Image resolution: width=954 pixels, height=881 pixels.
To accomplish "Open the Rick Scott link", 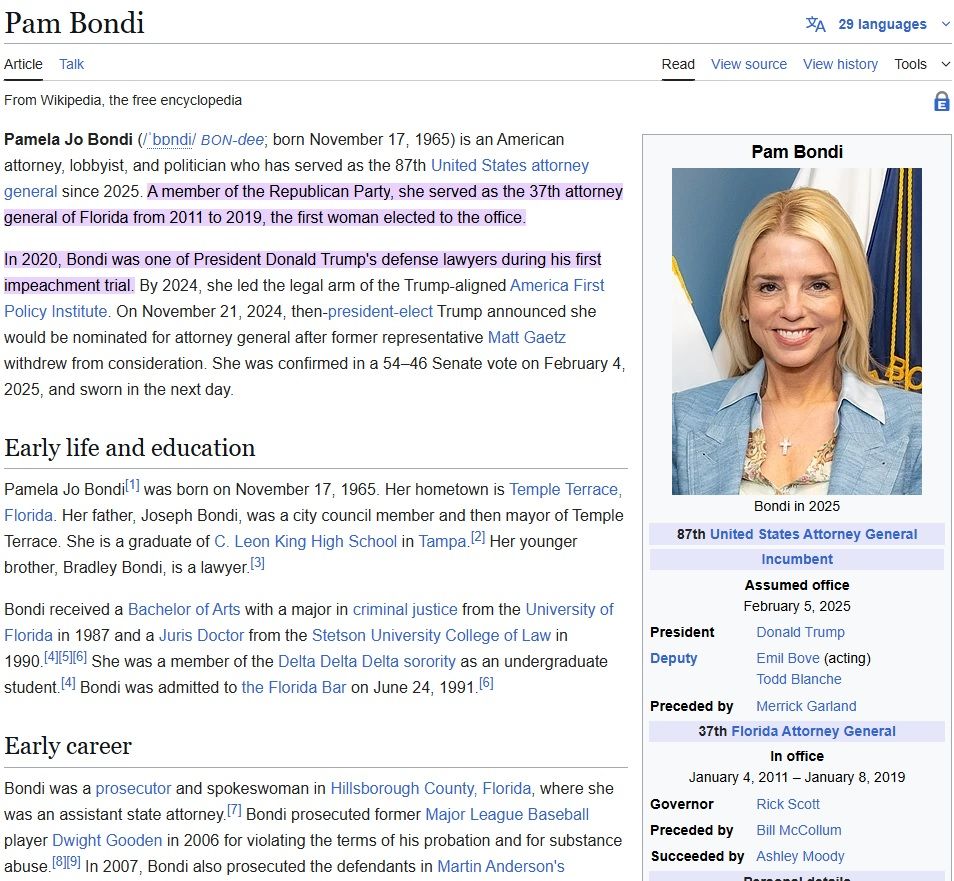I will point(787,804).
